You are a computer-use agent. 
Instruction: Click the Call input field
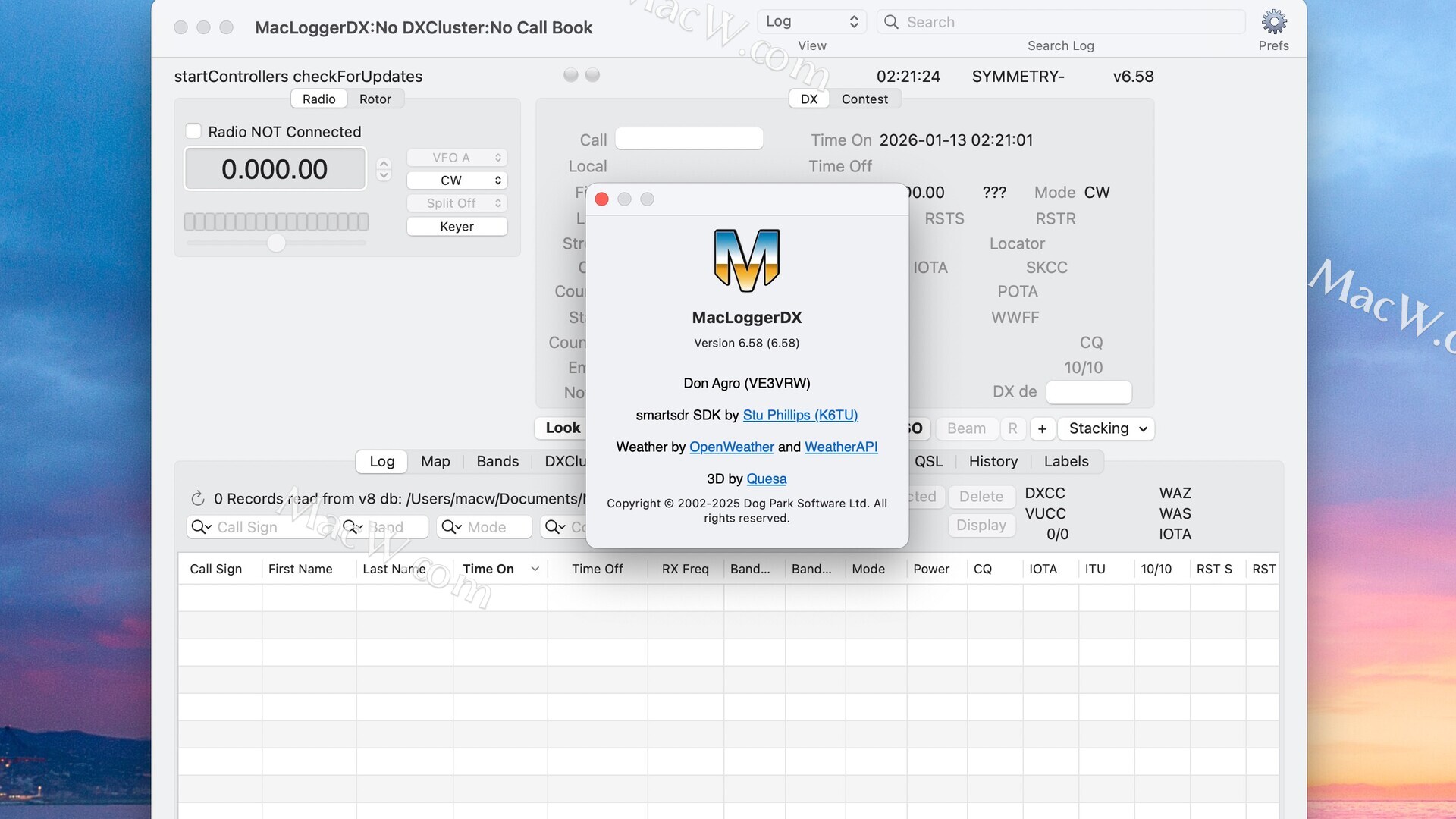click(x=689, y=140)
